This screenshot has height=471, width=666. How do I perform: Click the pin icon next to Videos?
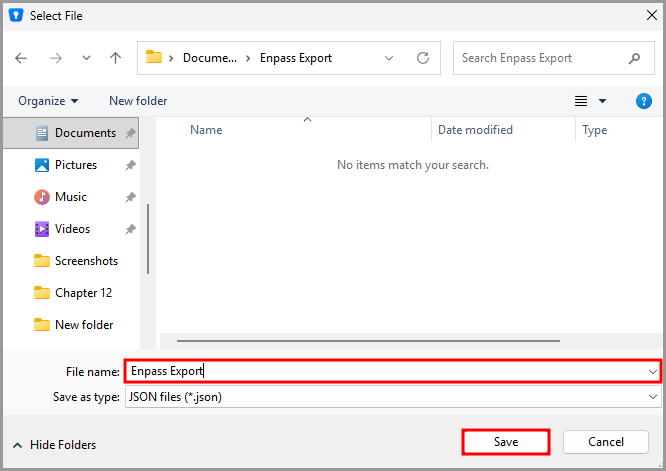[x=130, y=229]
